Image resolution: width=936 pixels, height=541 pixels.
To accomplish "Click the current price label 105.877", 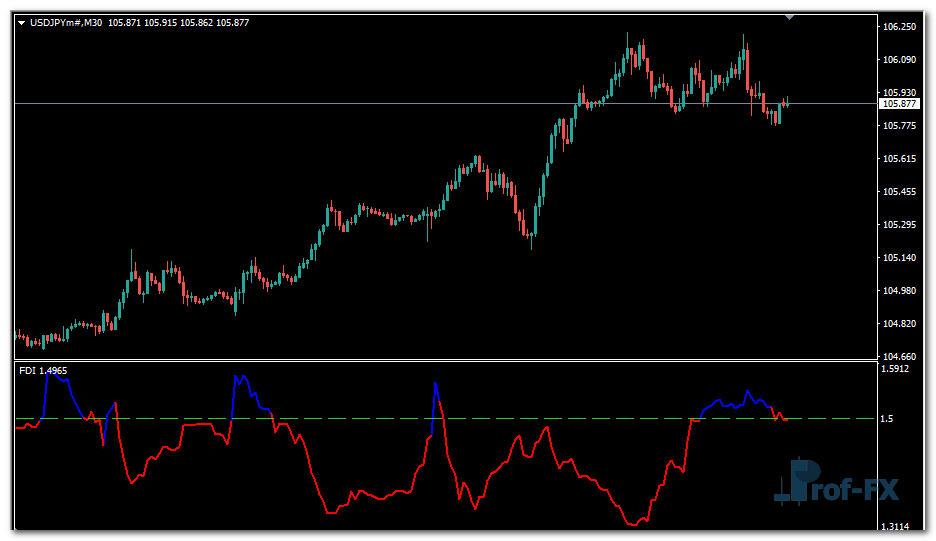I will (899, 104).
